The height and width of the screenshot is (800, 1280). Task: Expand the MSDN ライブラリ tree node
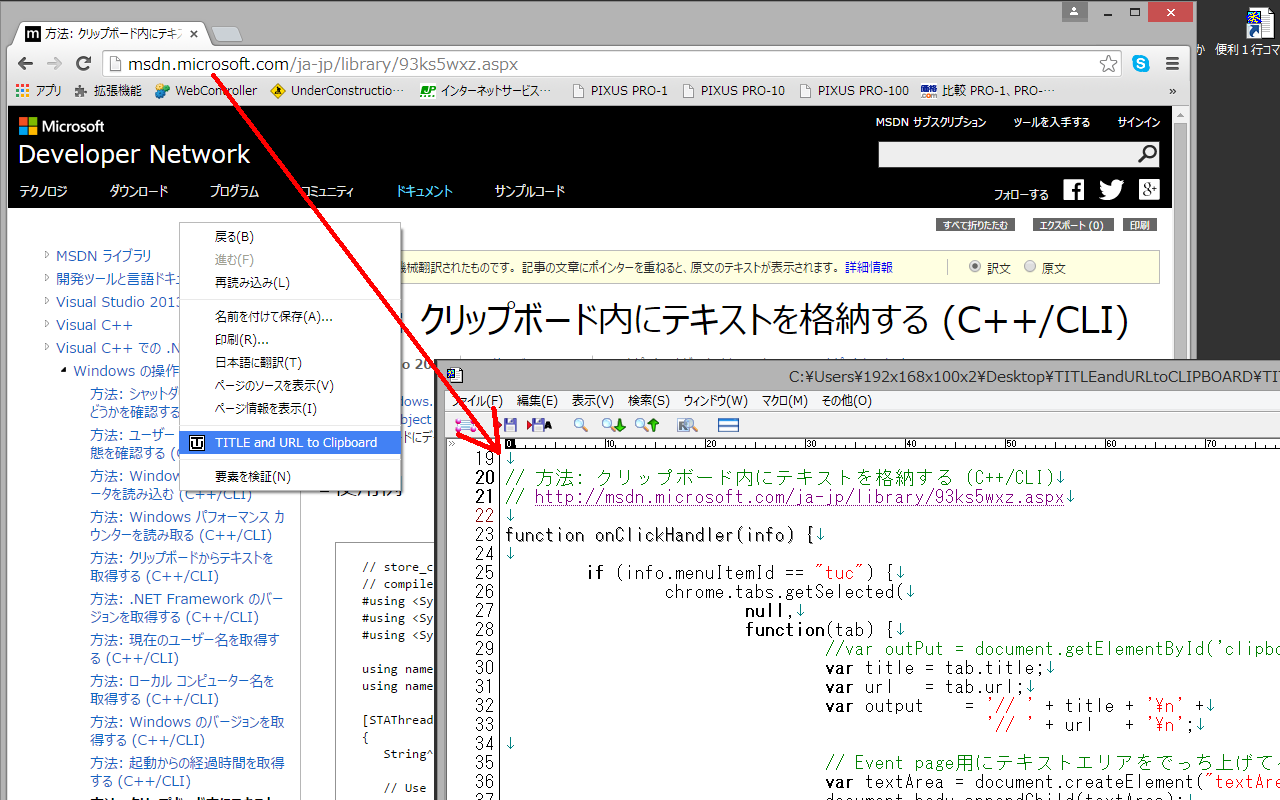(46, 255)
